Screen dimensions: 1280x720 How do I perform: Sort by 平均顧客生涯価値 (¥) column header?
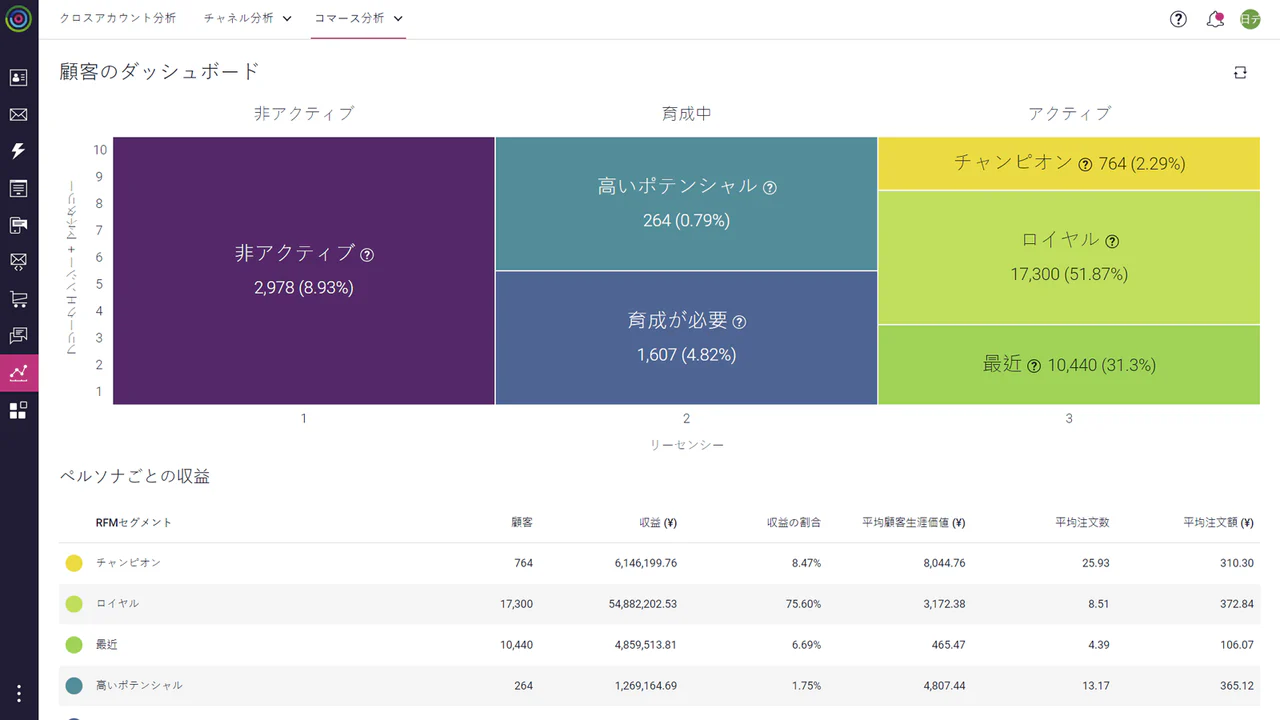[914, 523]
